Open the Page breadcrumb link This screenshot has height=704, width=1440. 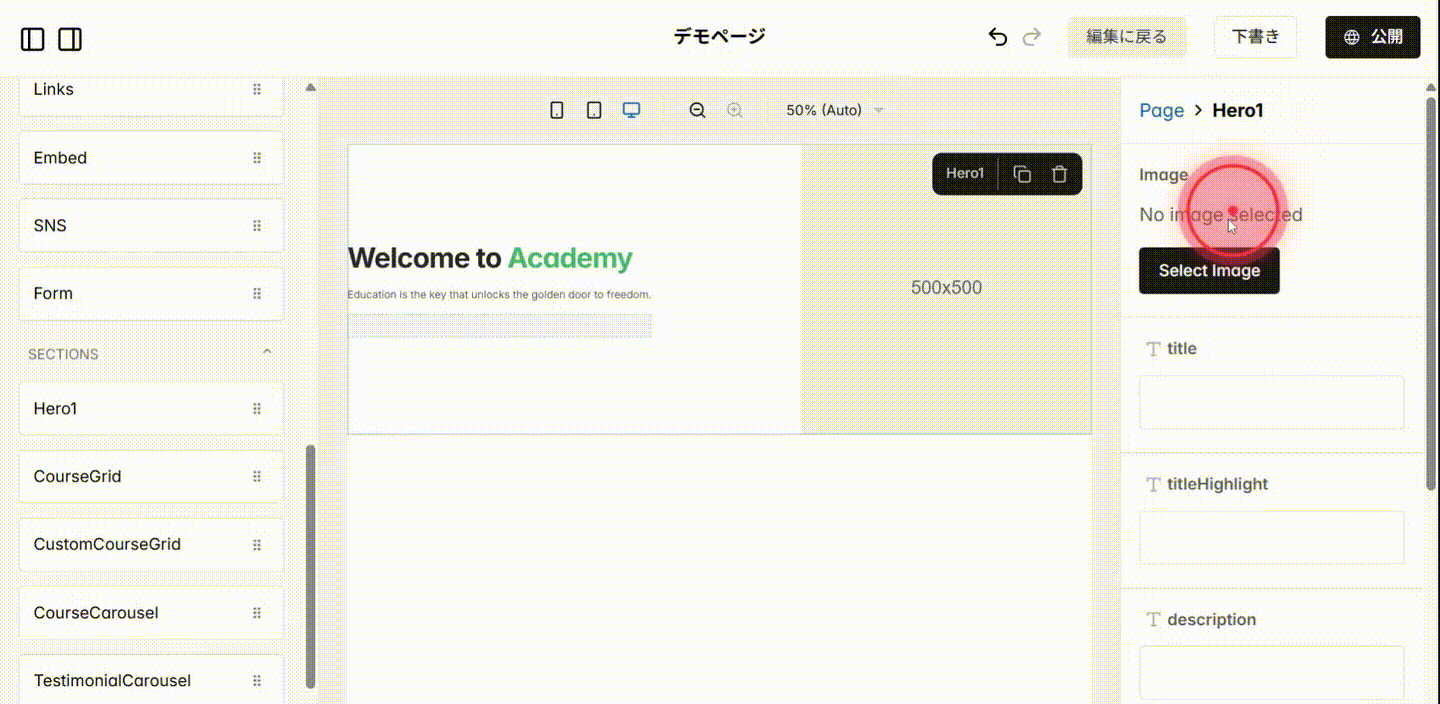(x=1161, y=110)
